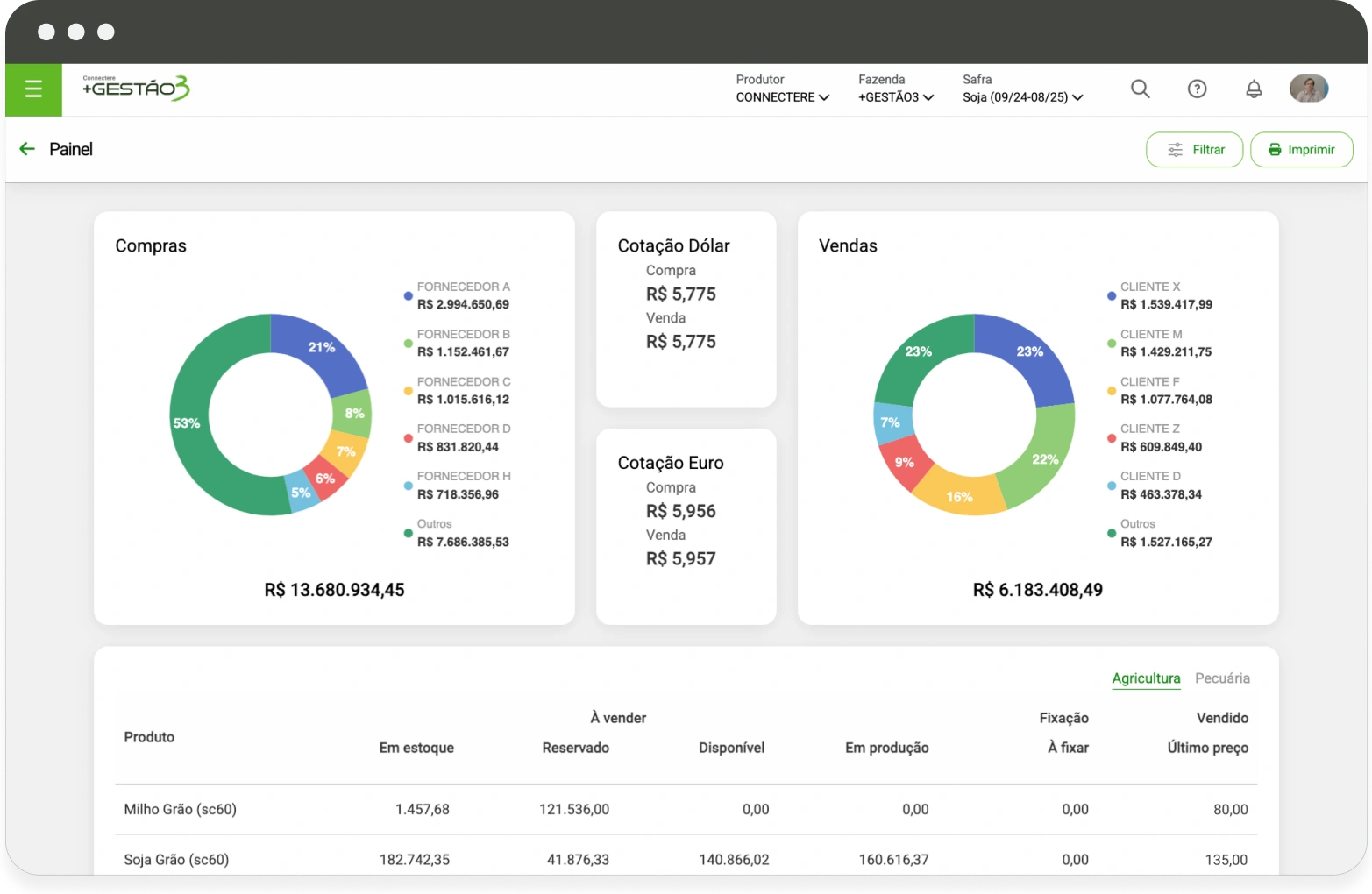
Task: Click the 22% green slice in Vendas
Action: click(1043, 458)
